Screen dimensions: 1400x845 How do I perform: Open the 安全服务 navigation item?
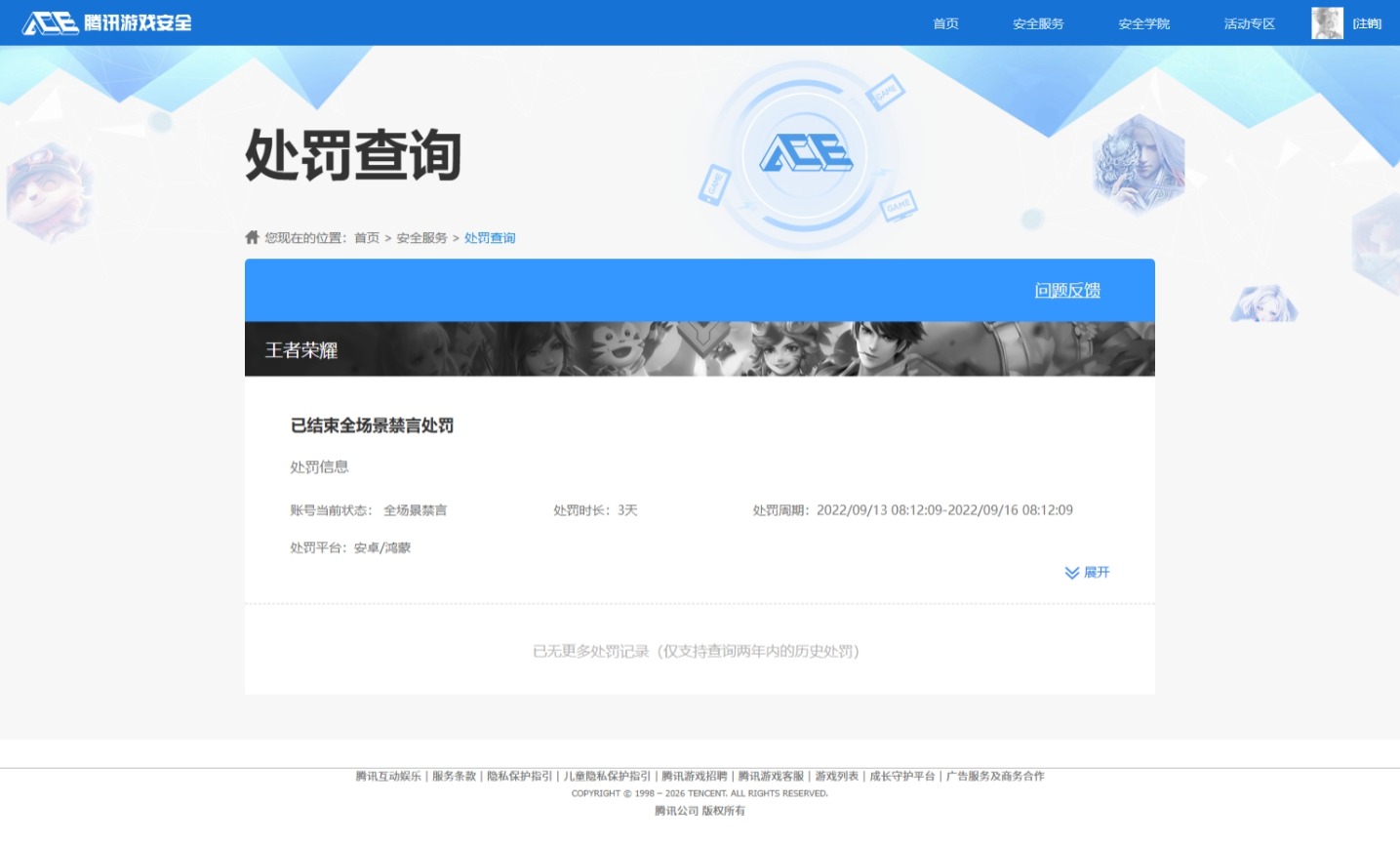[1038, 22]
